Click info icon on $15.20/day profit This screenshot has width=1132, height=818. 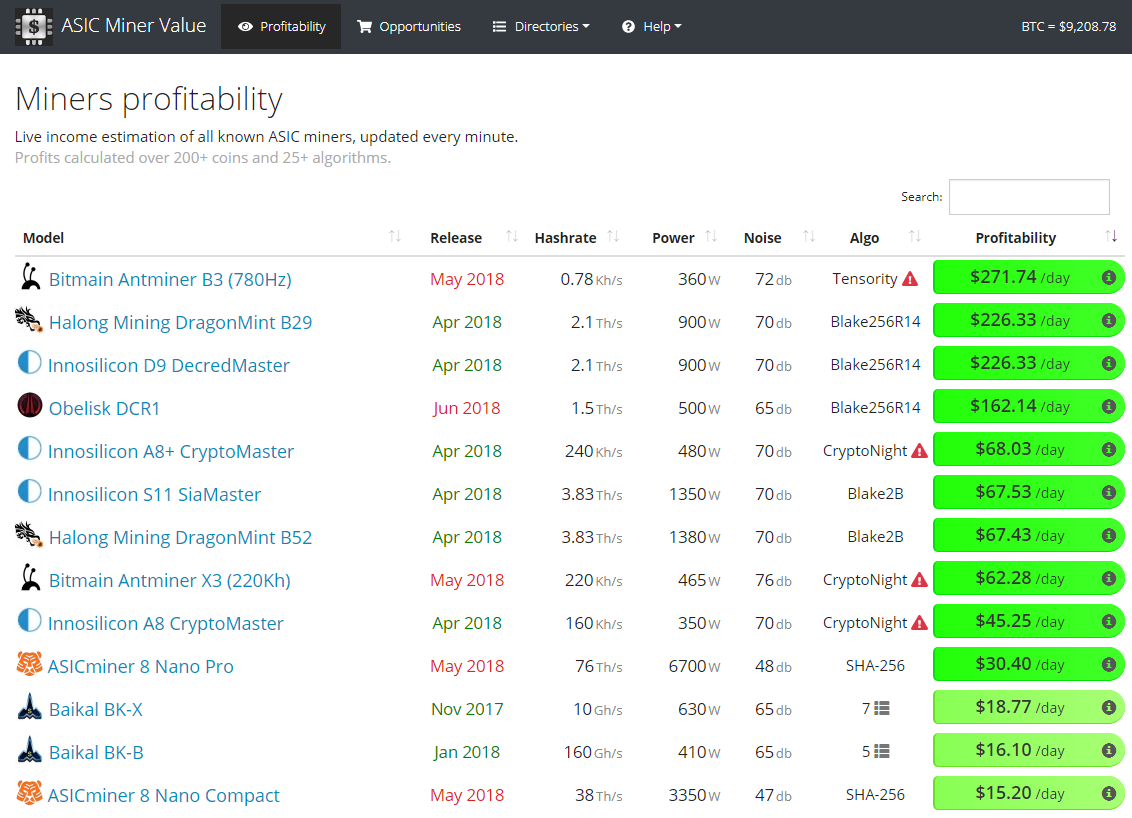[x=1109, y=793]
